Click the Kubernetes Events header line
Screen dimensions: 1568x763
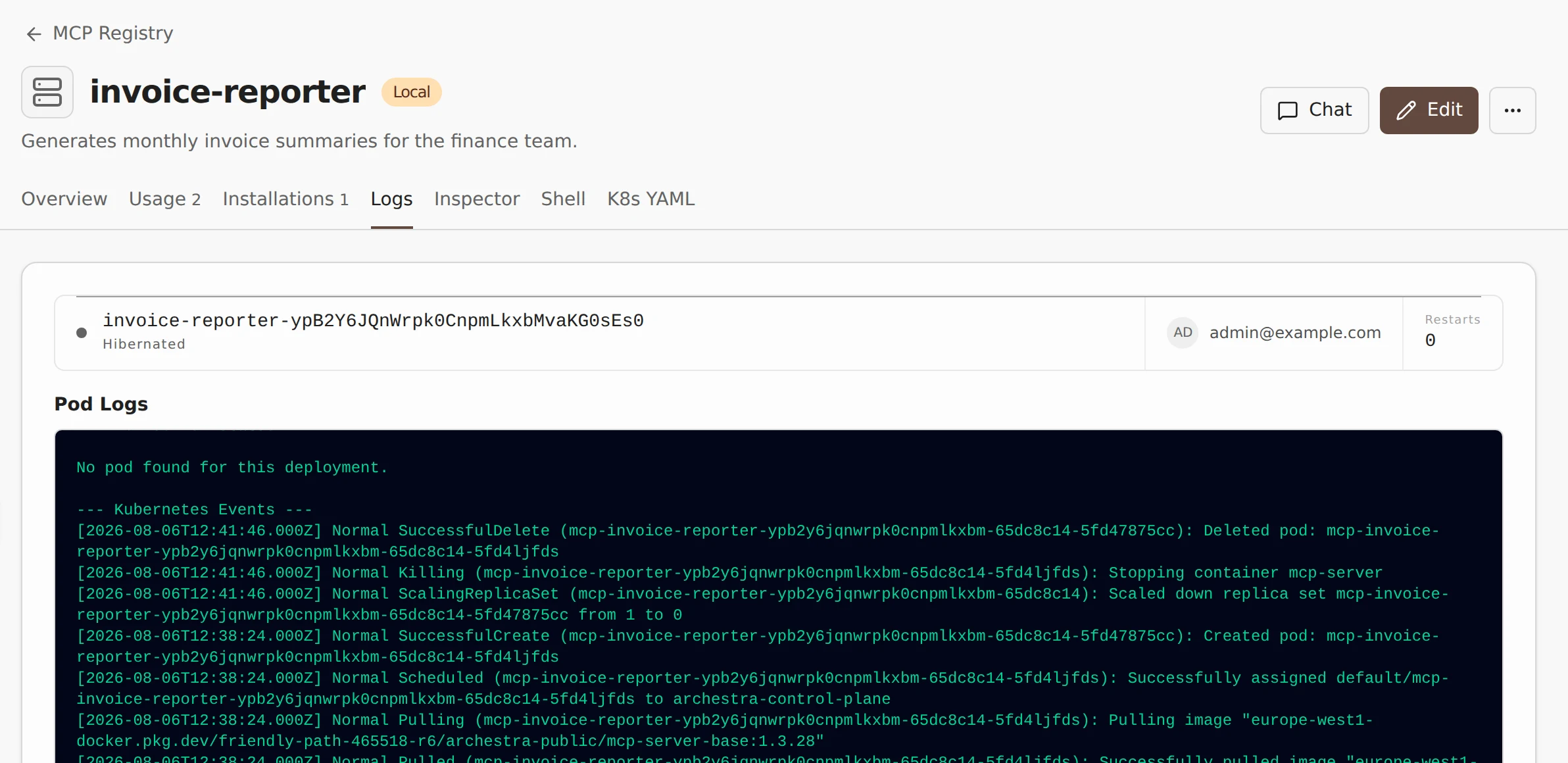pyautogui.click(x=194, y=510)
